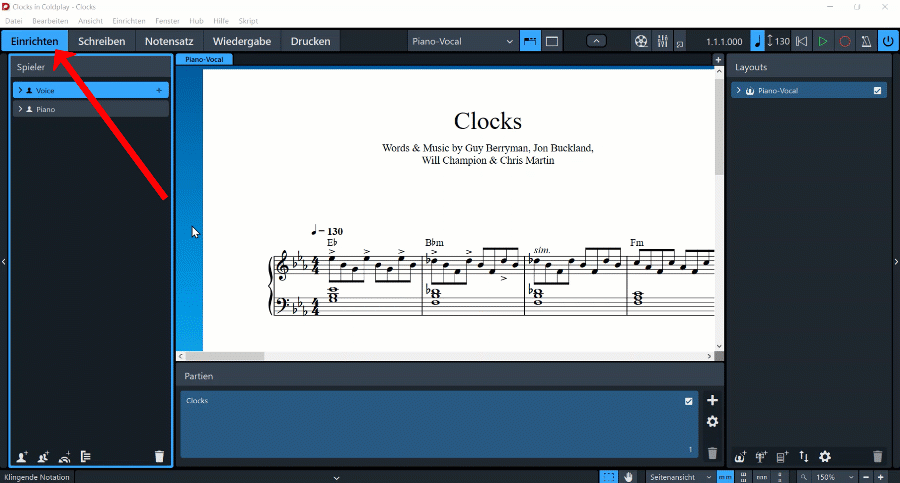Choose the single pages horizontal arrangement
Image resolution: width=900 pixels, height=483 pixels.
pyautogui.click(x=762, y=477)
